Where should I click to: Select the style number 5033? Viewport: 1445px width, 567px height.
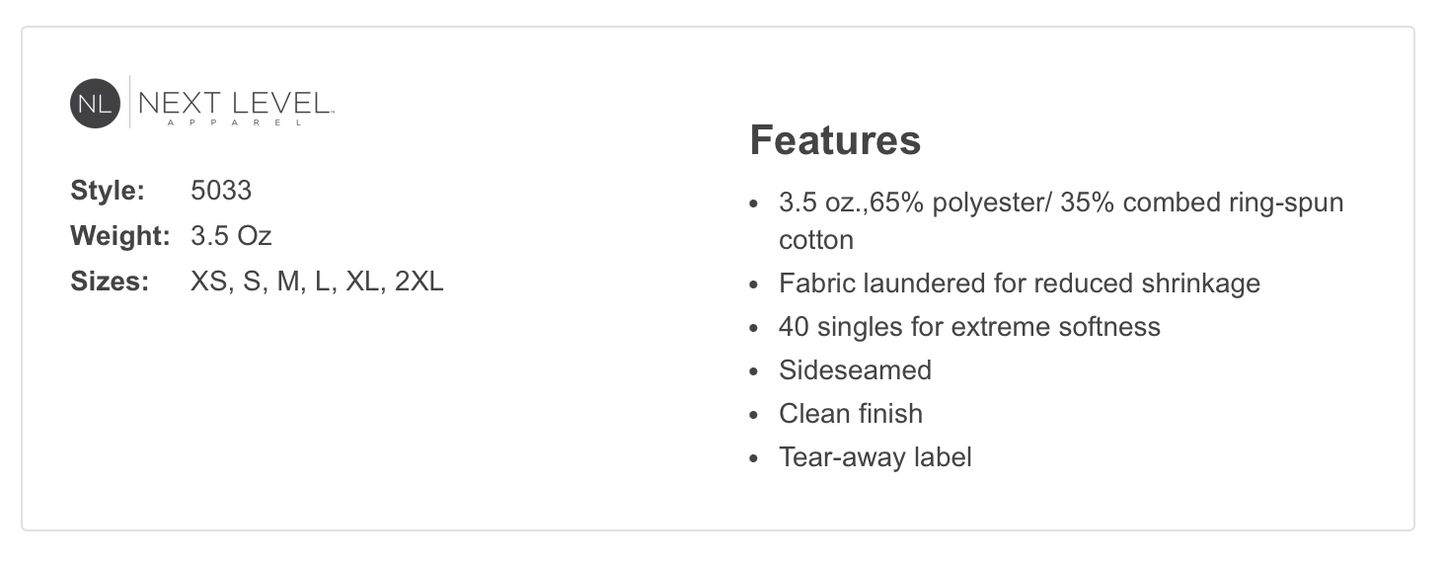tap(221, 190)
